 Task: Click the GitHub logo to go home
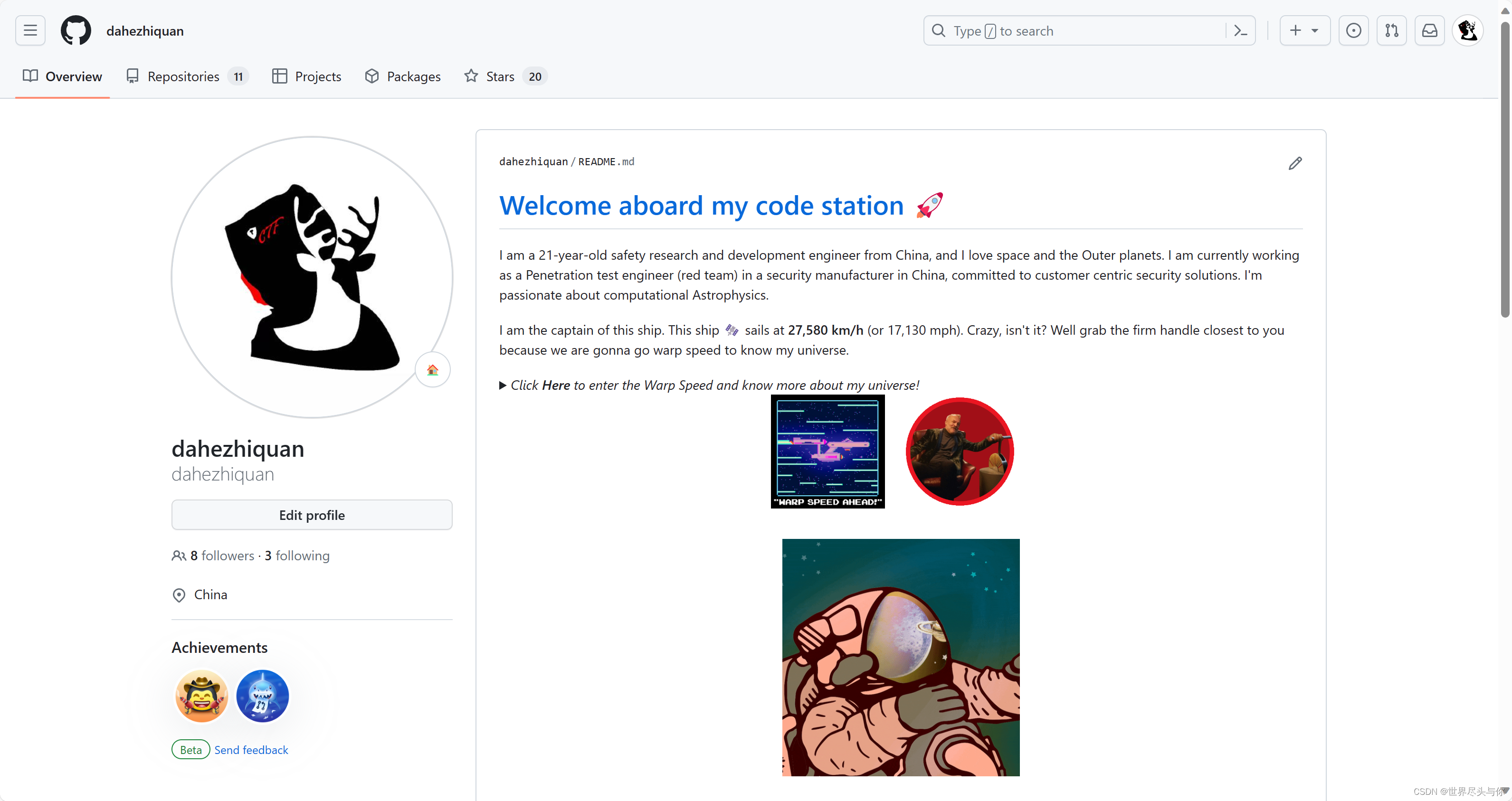(x=75, y=30)
